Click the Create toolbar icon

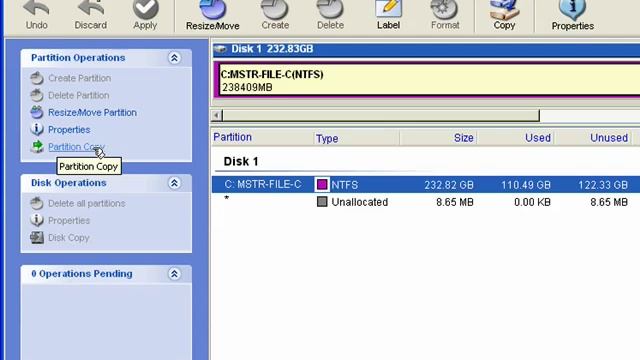275,10
